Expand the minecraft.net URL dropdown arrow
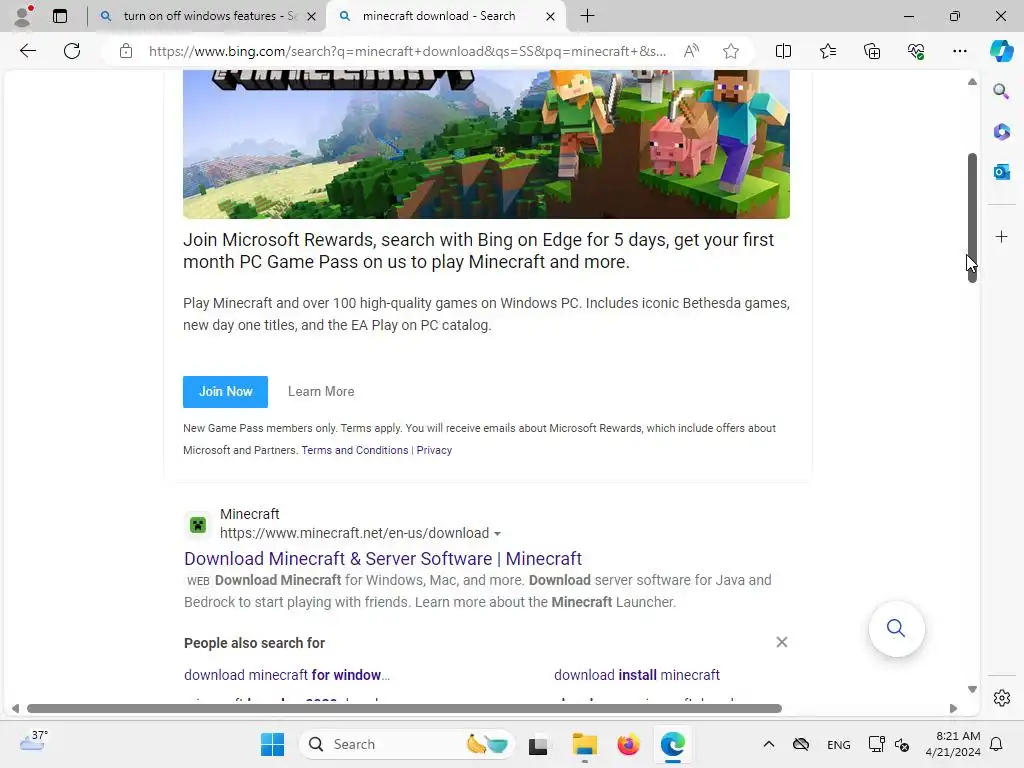1024x768 pixels. (x=498, y=534)
